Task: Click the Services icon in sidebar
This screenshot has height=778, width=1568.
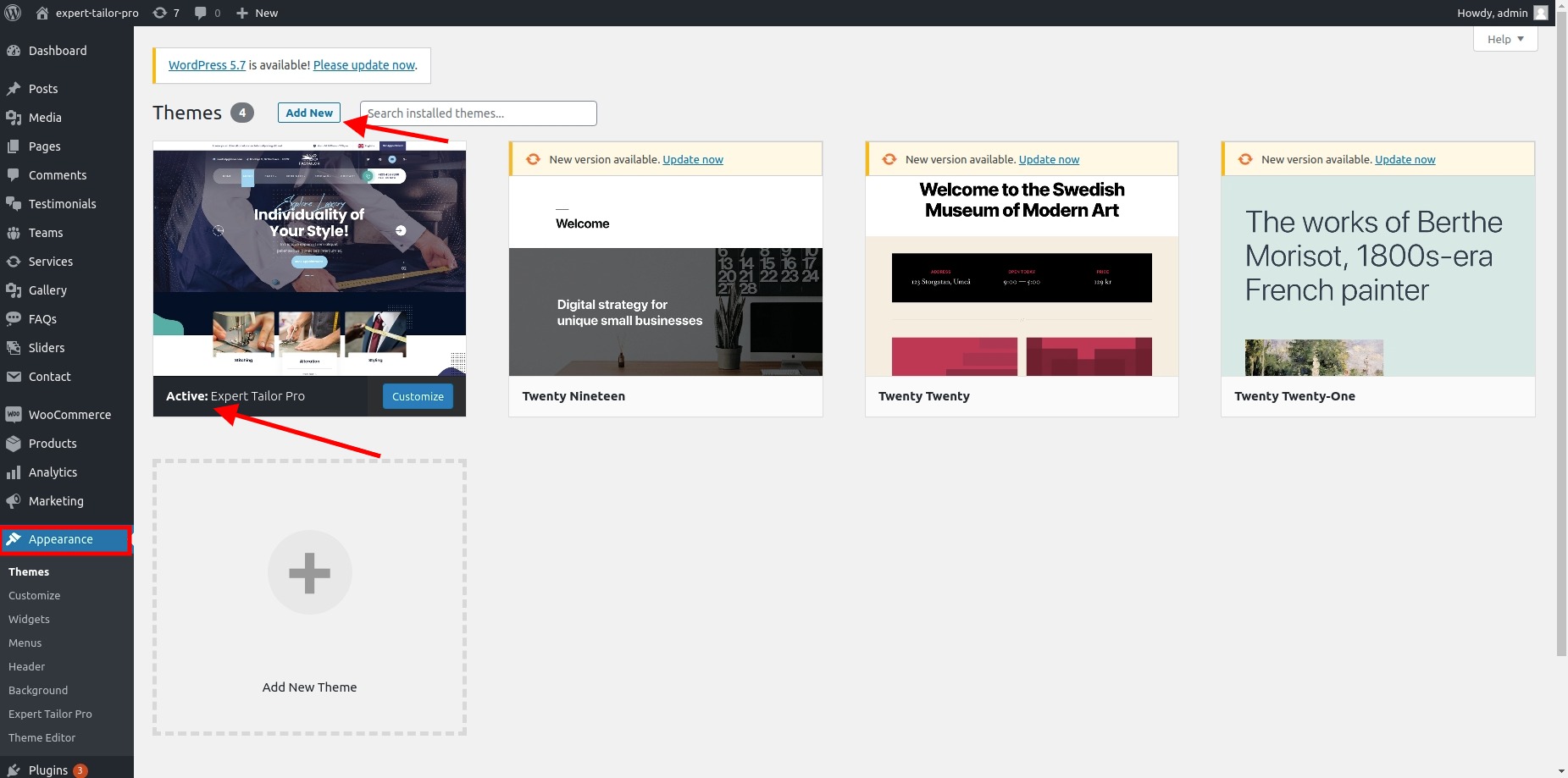Action: tap(14, 262)
